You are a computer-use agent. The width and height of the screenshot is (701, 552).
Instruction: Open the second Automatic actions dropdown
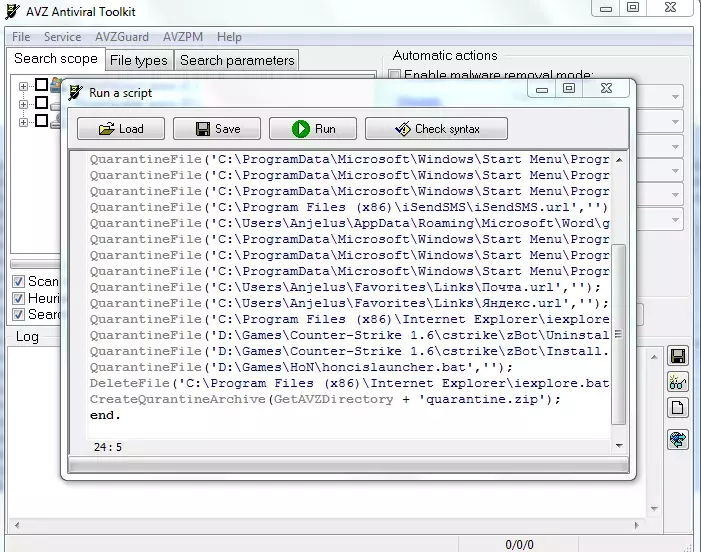675,122
